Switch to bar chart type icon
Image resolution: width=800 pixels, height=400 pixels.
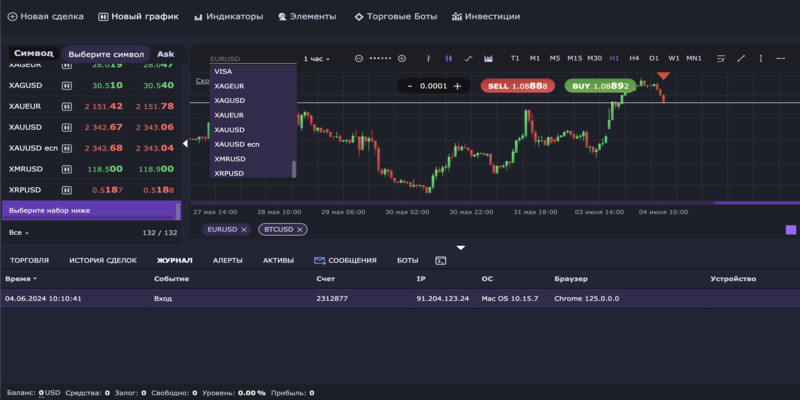click(x=429, y=59)
